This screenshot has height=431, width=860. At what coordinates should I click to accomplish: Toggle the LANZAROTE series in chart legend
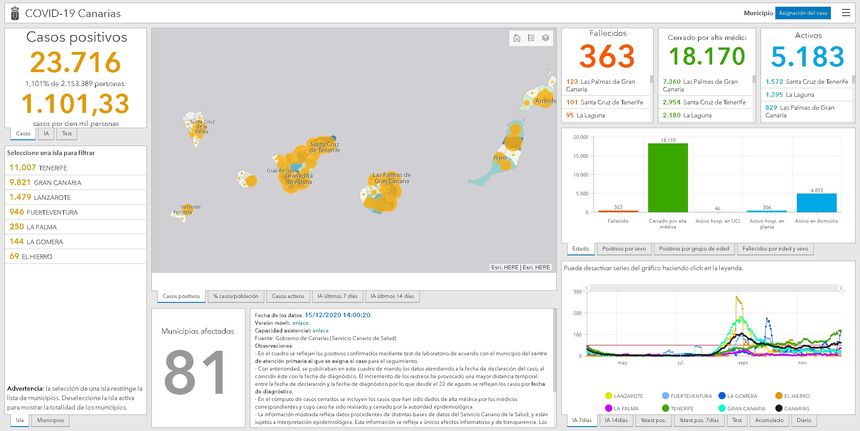point(610,396)
